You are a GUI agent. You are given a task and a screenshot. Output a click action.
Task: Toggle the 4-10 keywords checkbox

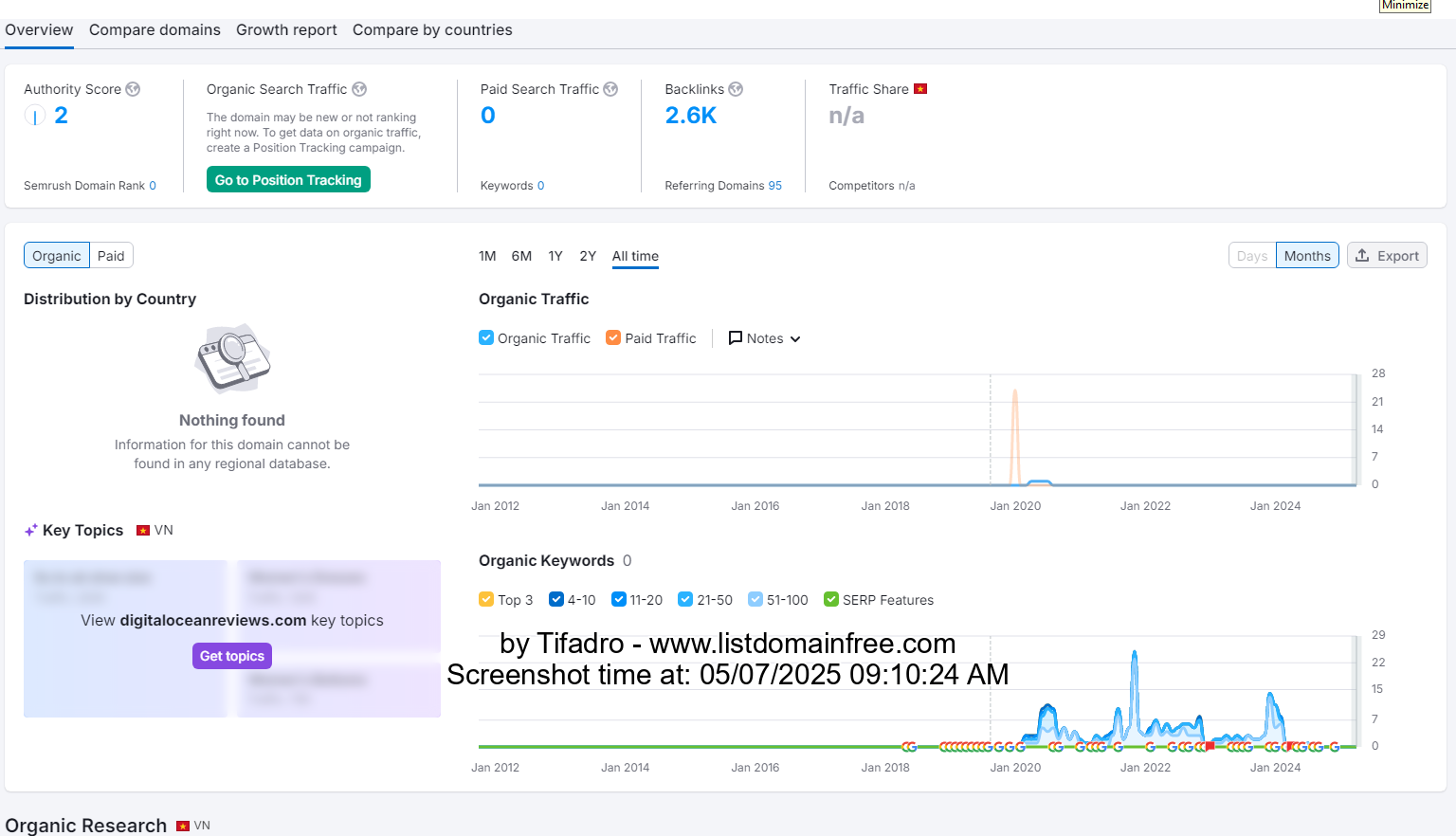click(x=556, y=599)
